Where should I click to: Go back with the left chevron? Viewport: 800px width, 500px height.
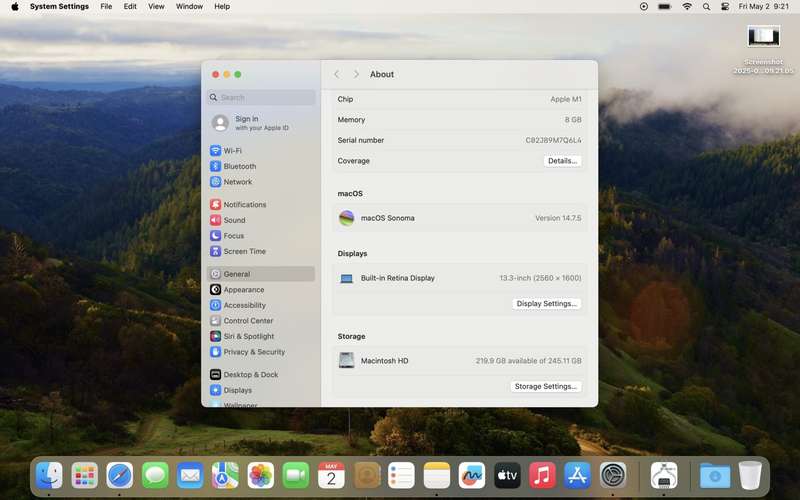[337, 74]
